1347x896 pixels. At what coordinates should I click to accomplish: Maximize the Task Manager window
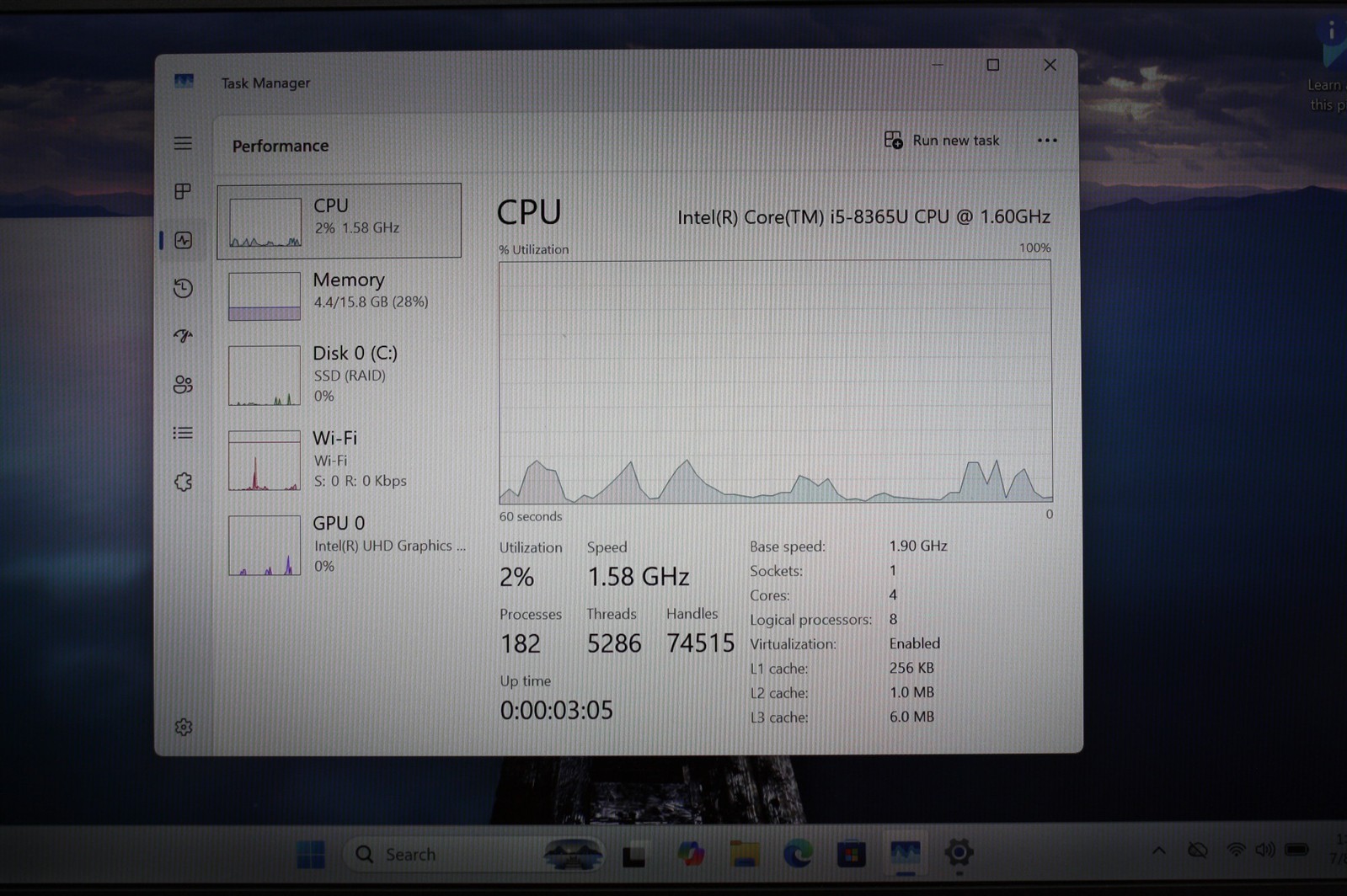point(992,65)
